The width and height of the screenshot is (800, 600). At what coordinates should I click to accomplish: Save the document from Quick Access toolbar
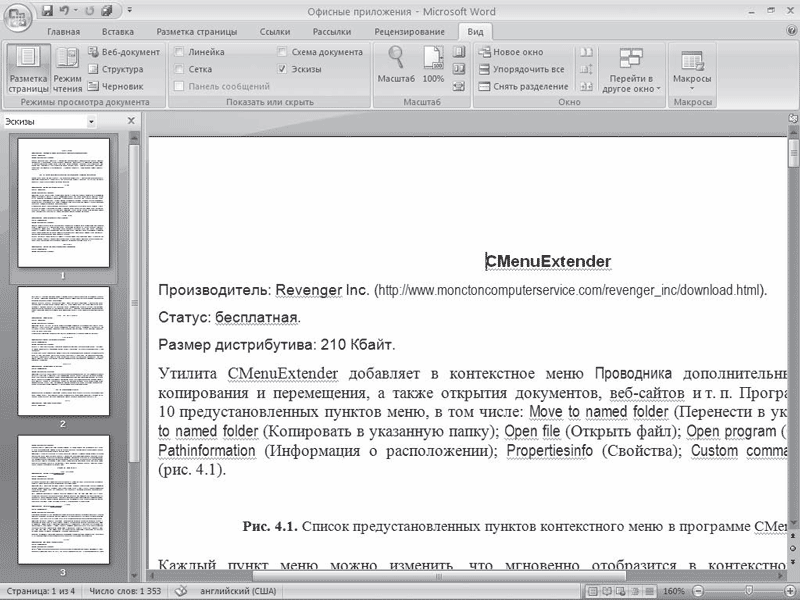pos(47,10)
